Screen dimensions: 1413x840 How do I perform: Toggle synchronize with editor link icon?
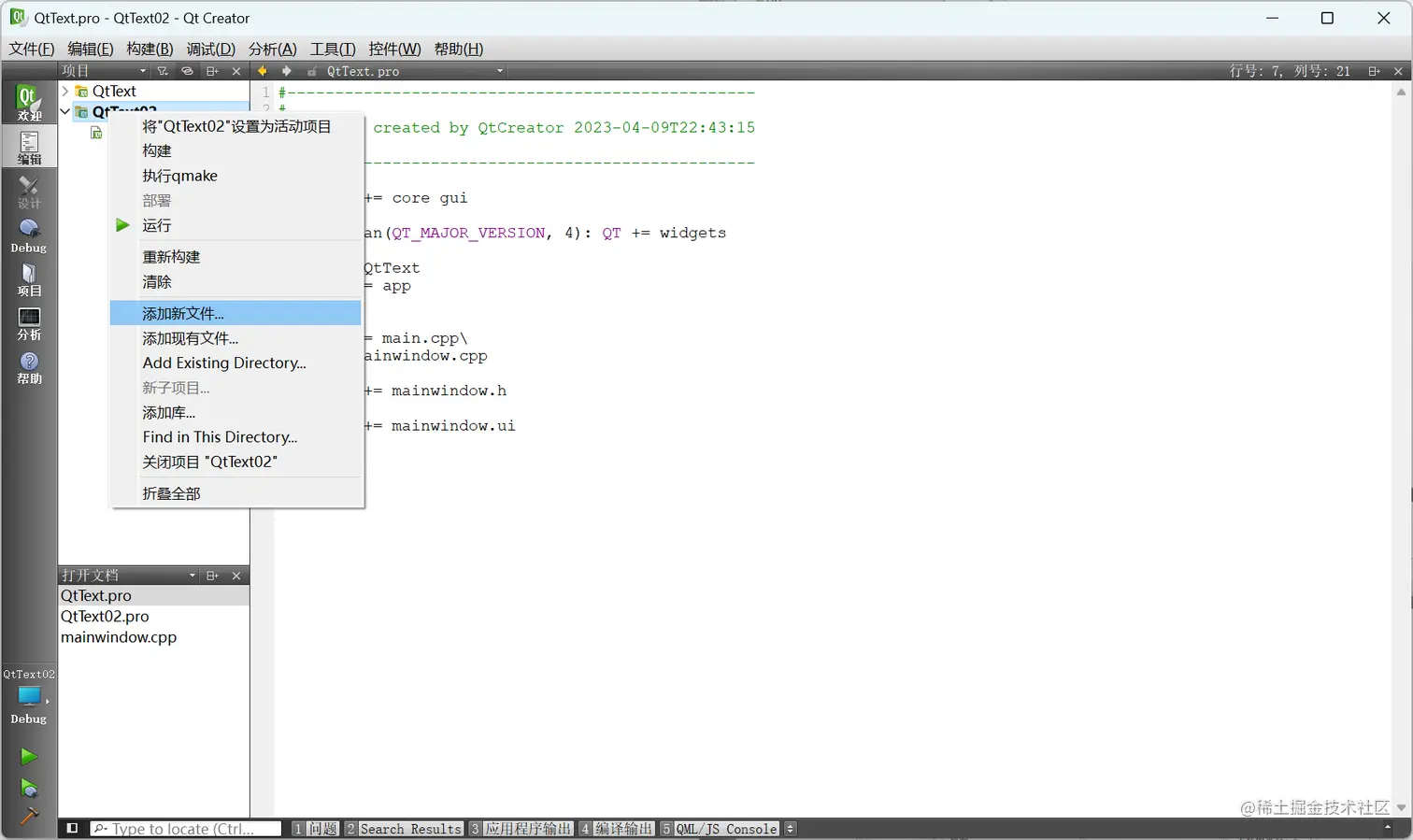coord(187,71)
